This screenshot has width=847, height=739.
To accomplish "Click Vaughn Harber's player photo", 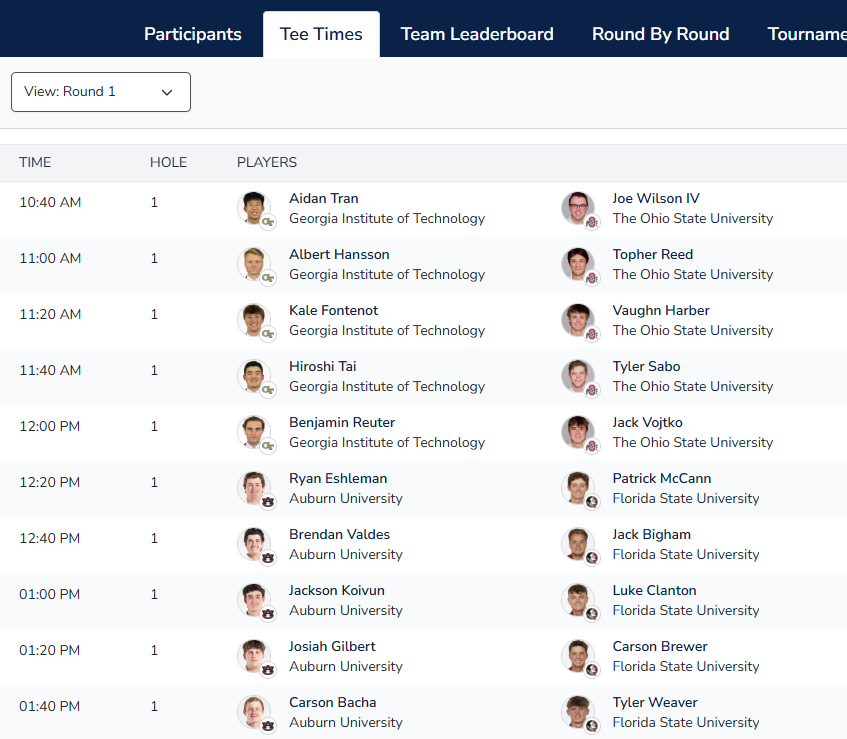I will [x=578, y=320].
